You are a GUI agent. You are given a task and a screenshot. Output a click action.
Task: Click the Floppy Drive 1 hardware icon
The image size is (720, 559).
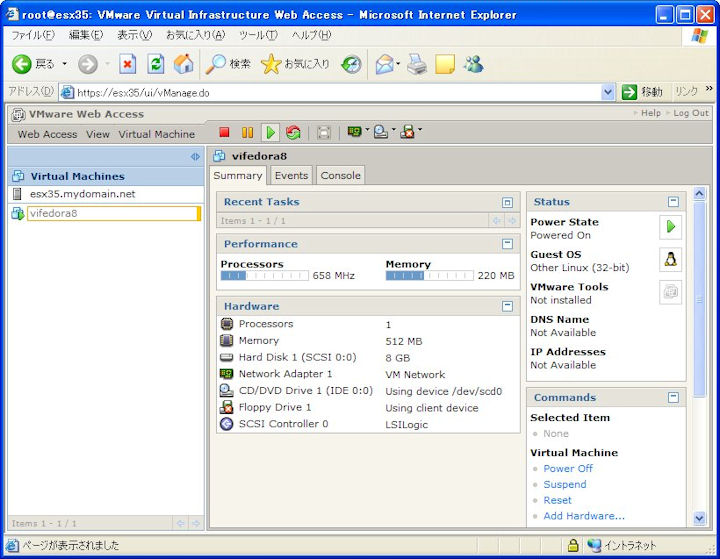(226, 407)
